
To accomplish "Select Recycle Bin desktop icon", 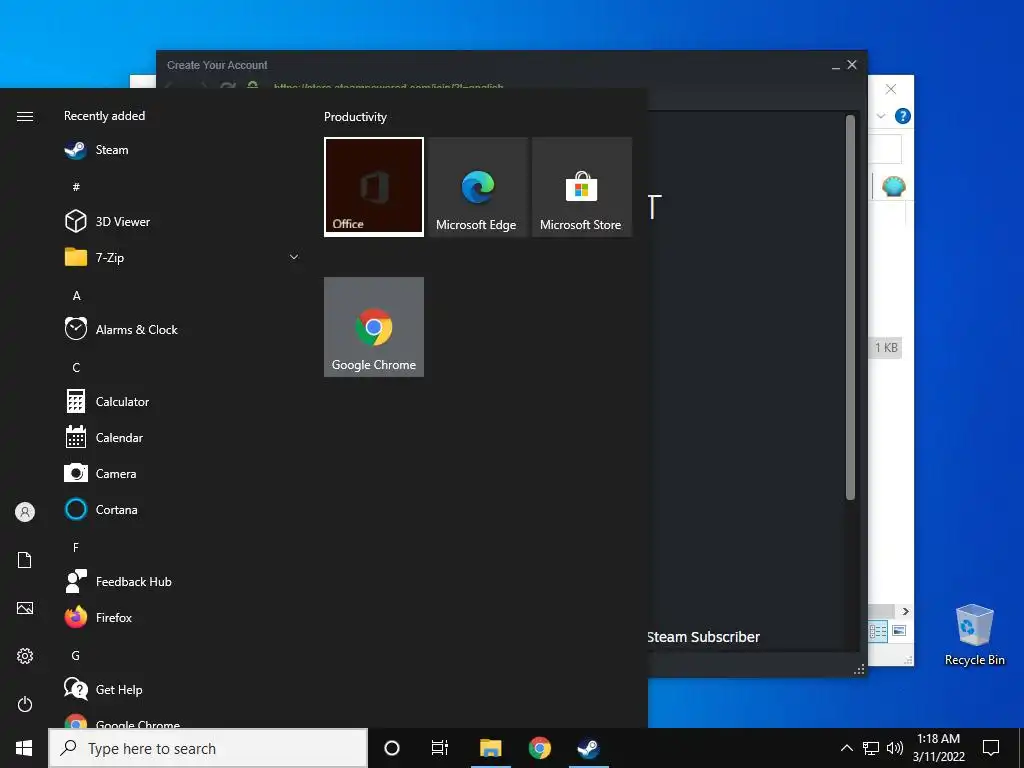I will tap(974, 635).
